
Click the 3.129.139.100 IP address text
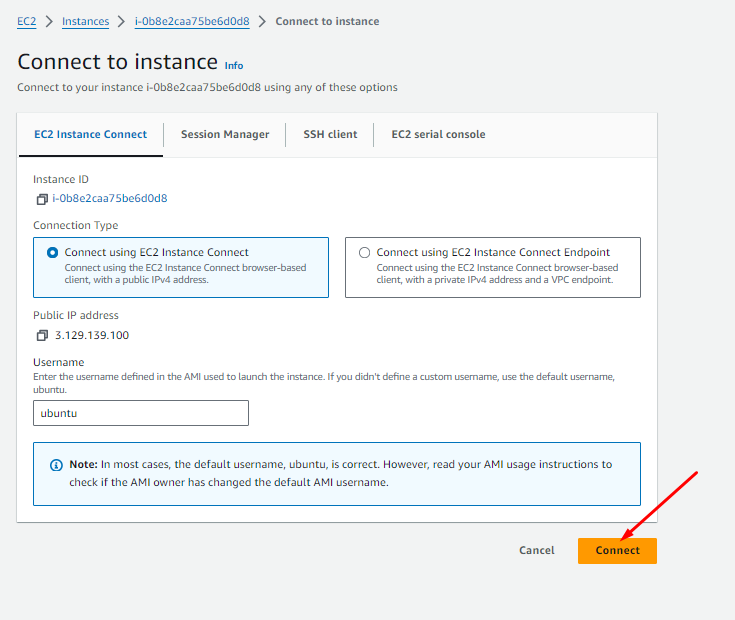92,336
